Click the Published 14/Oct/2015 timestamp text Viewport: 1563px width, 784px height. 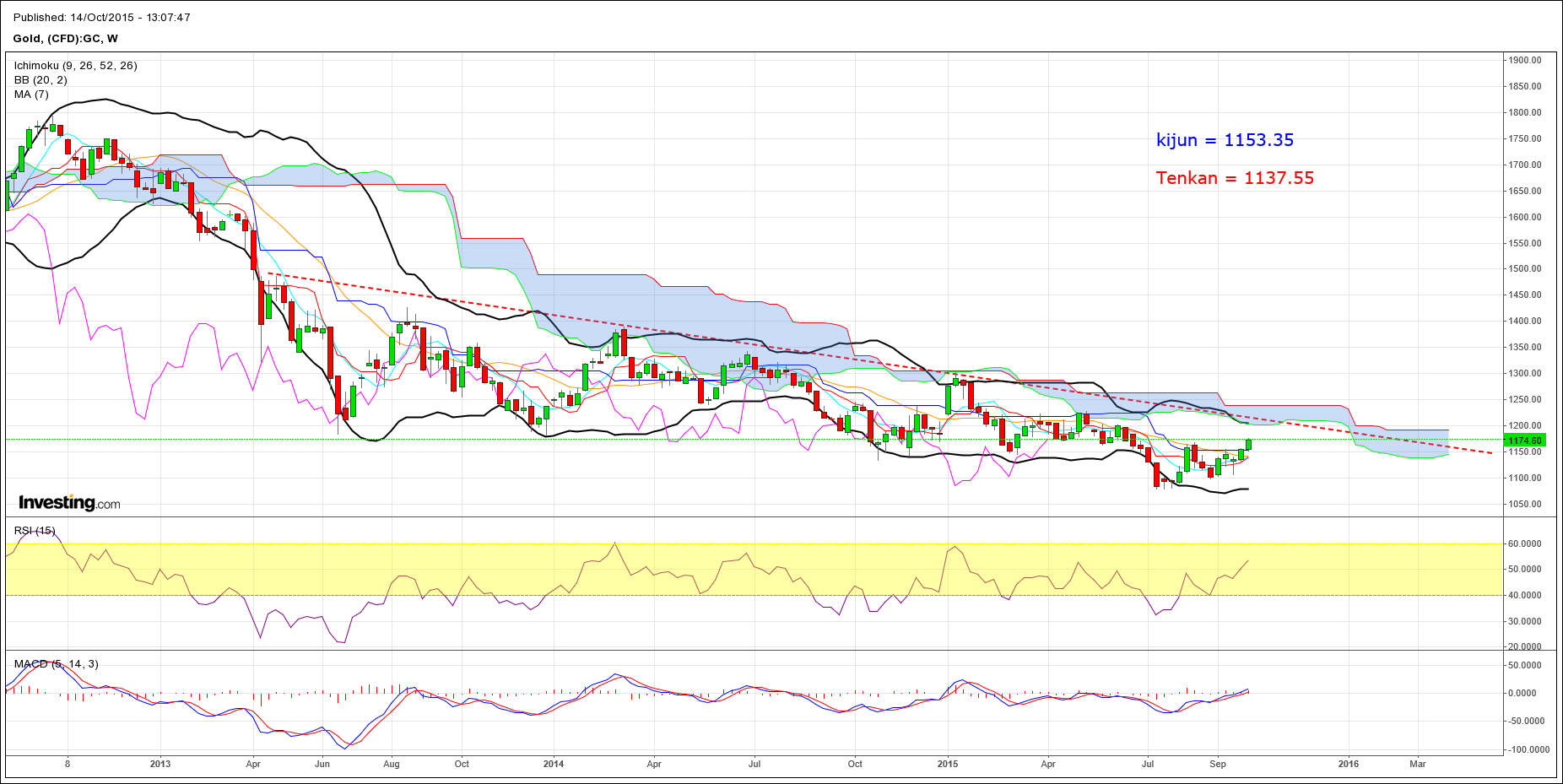click(102, 17)
